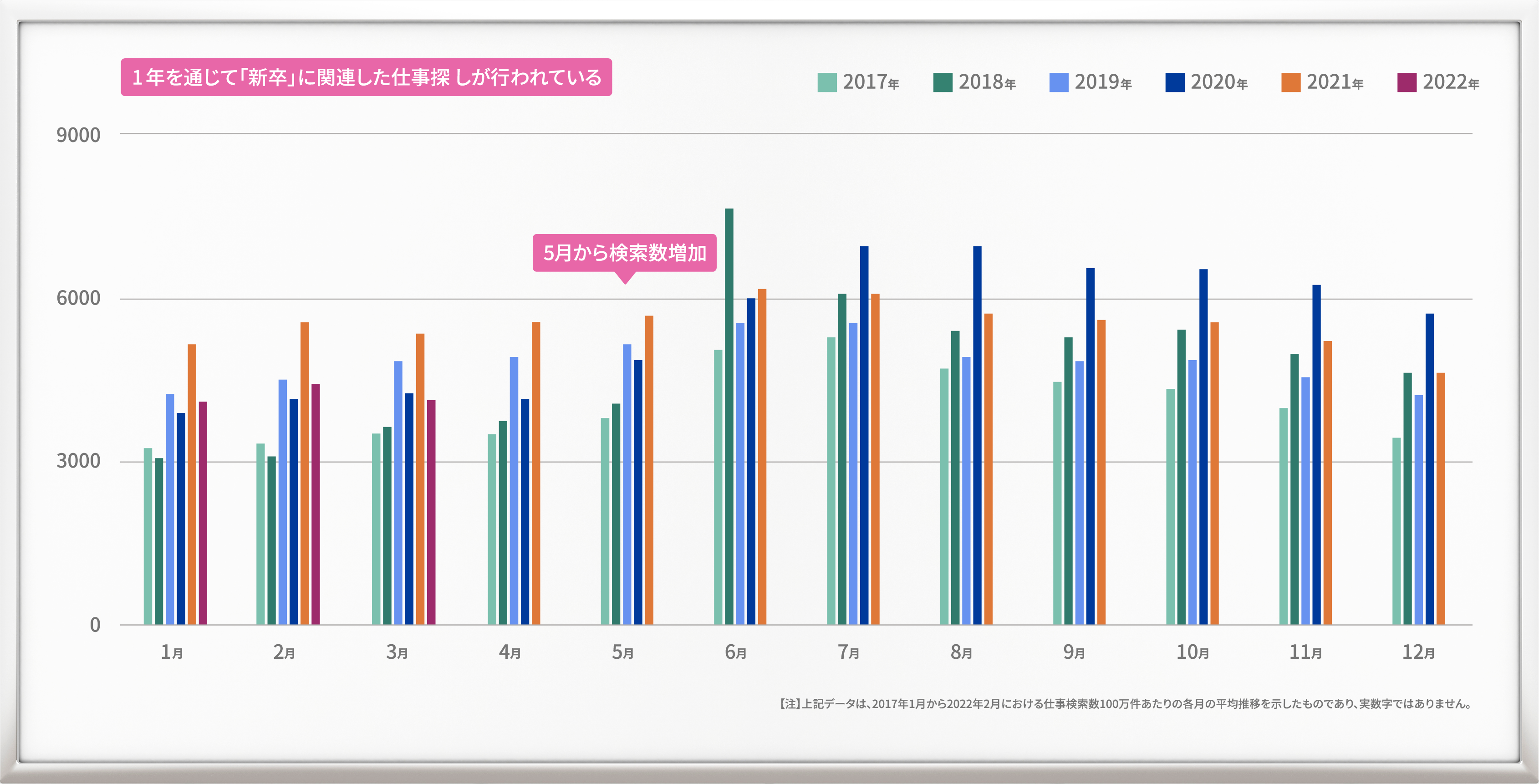This screenshot has height=784, width=1539.
Task: Click the 2019年 legend color swatch
Action: pyautogui.click(x=1059, y=82)
